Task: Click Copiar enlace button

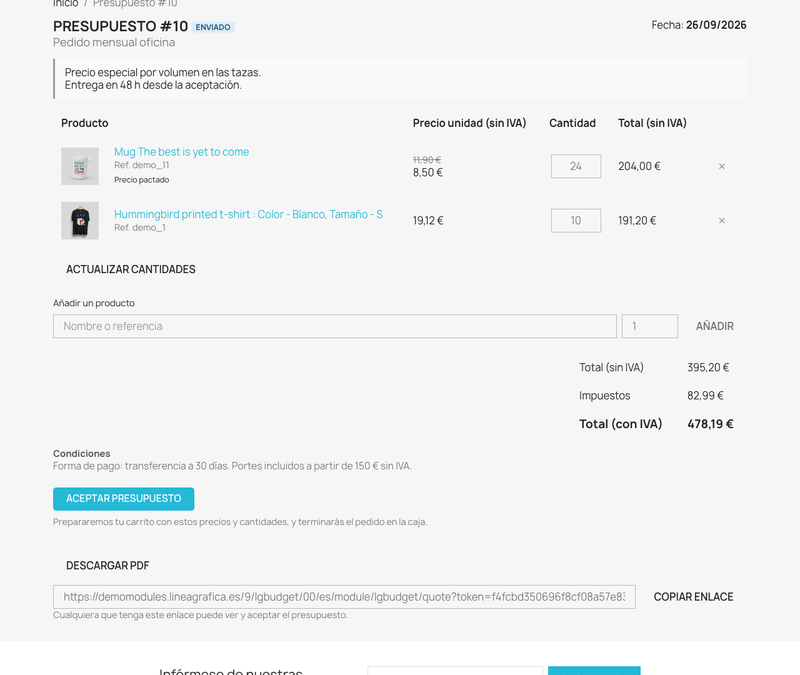Action: [x=693, y=597]
